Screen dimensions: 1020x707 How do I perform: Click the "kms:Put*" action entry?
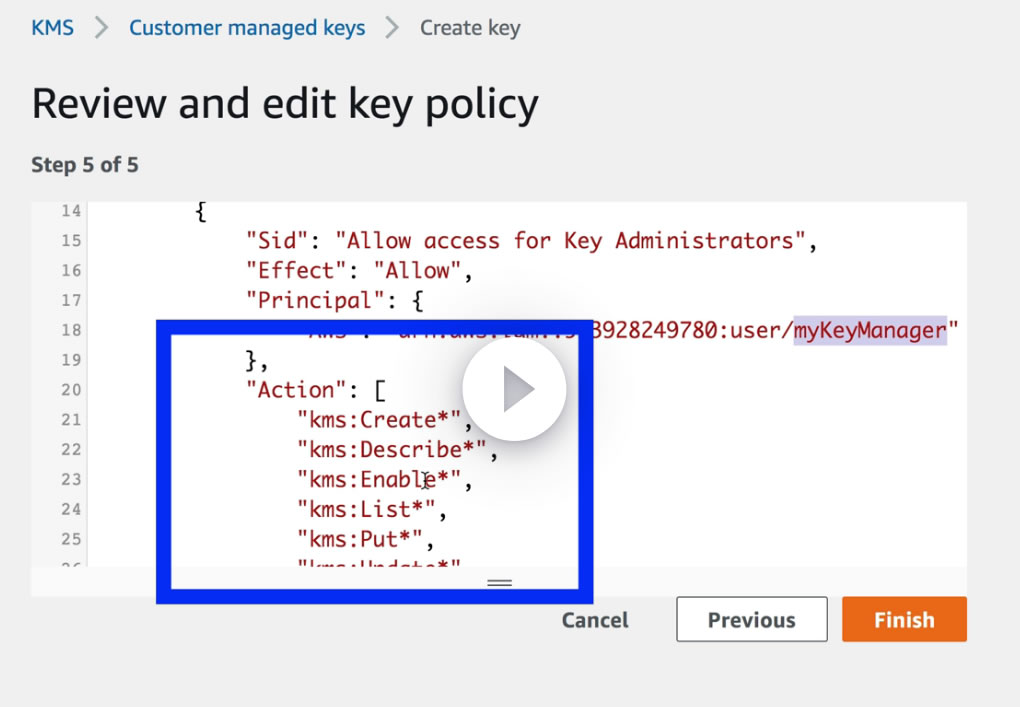[x=365, y=539]
